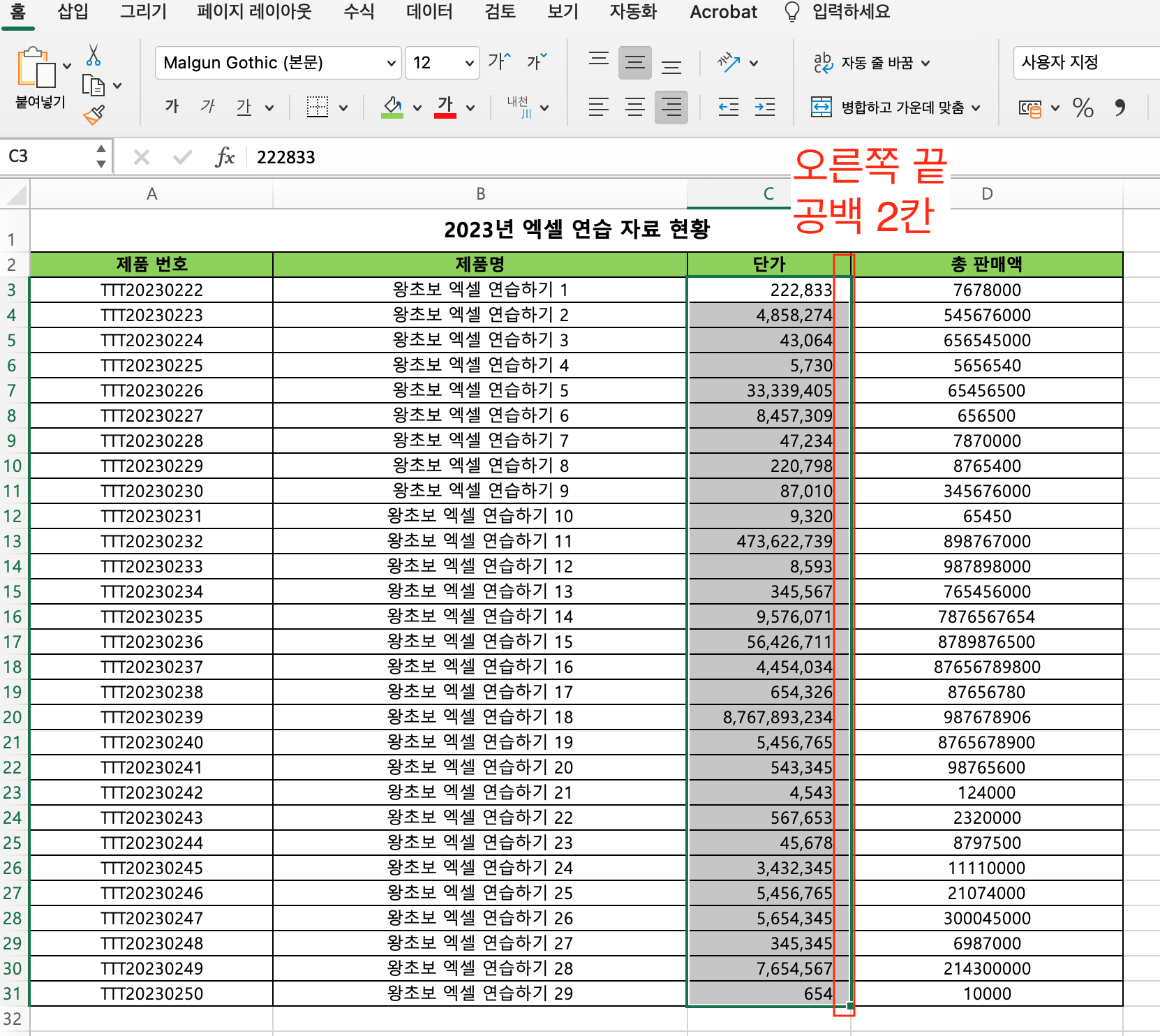Image resolution: width=1160 pixels, height=1036 pixels.
Task: Click cell TTT20230230
Action: click(x=151, y=491)
